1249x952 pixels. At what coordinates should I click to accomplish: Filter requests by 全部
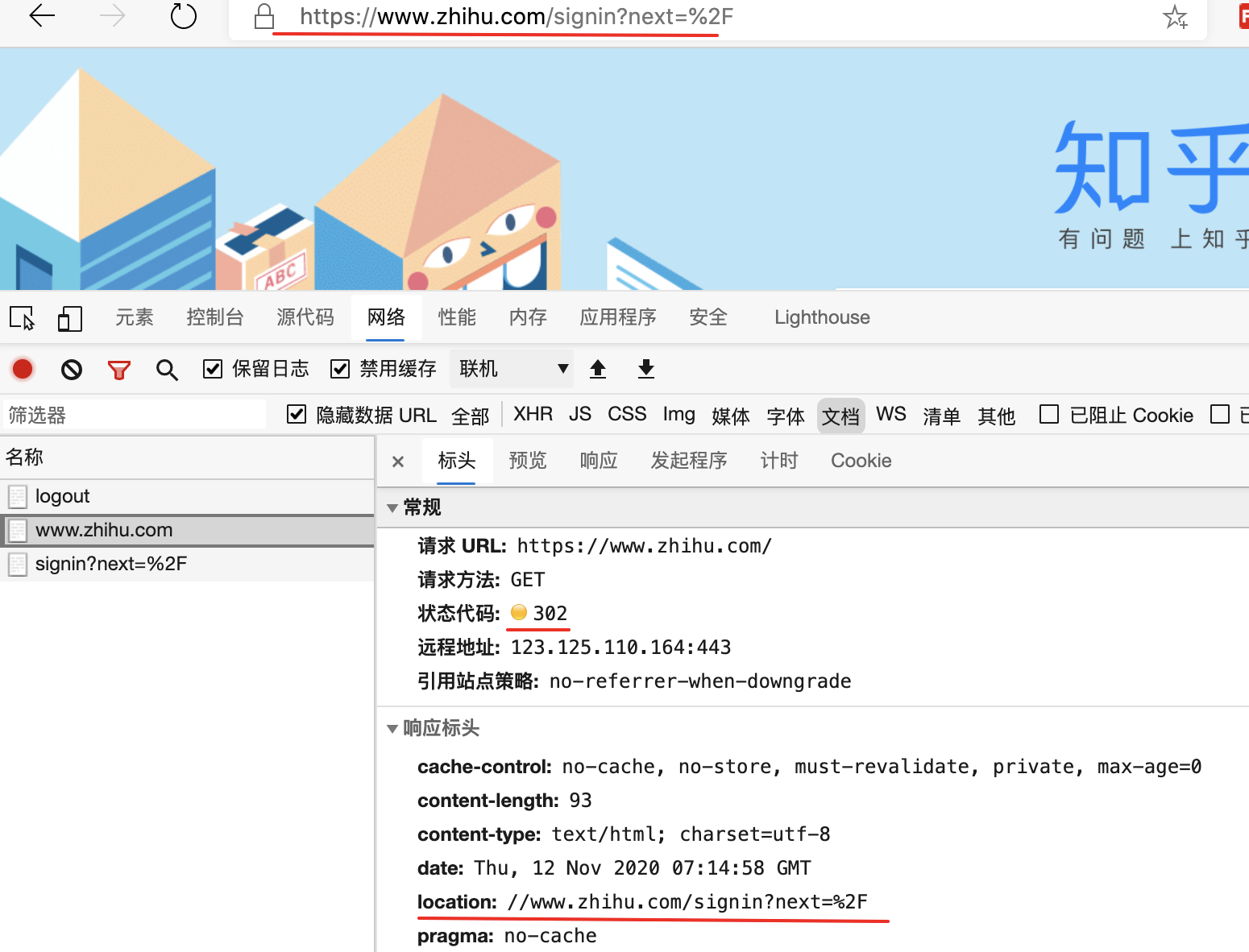pos(471,416)
